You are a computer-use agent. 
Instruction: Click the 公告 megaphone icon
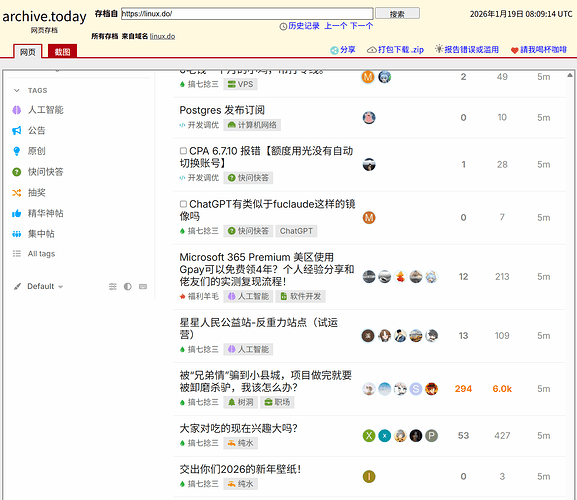[17, 130]
